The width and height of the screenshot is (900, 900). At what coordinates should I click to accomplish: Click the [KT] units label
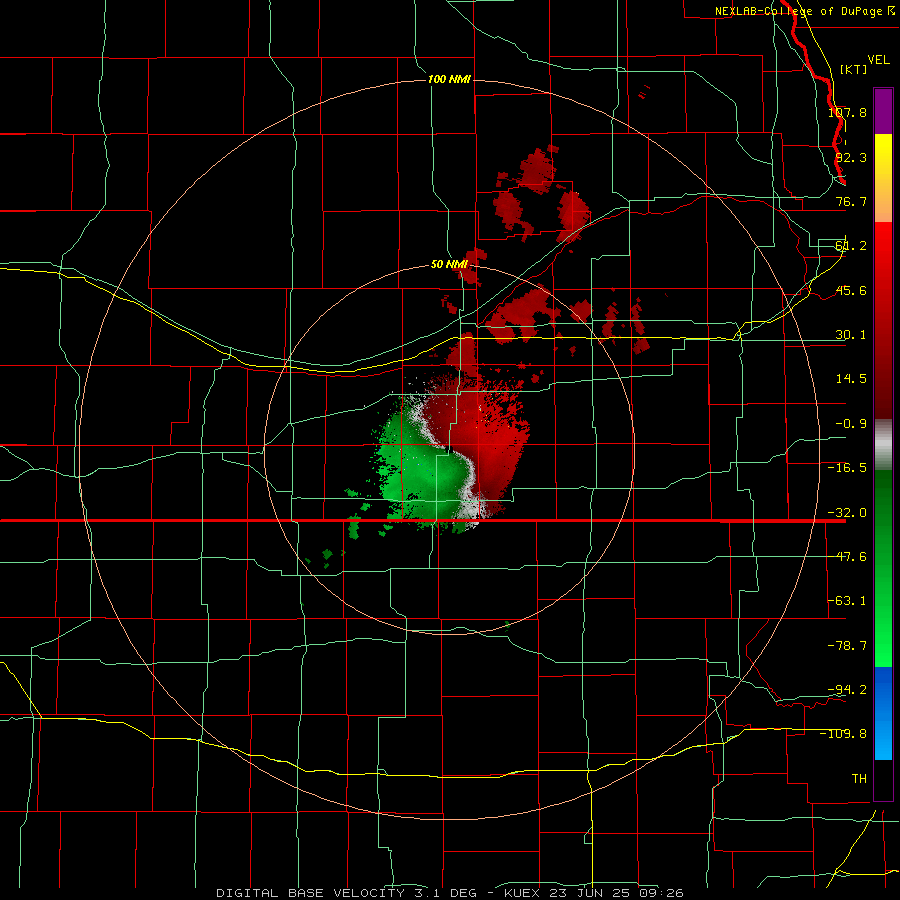854,69
